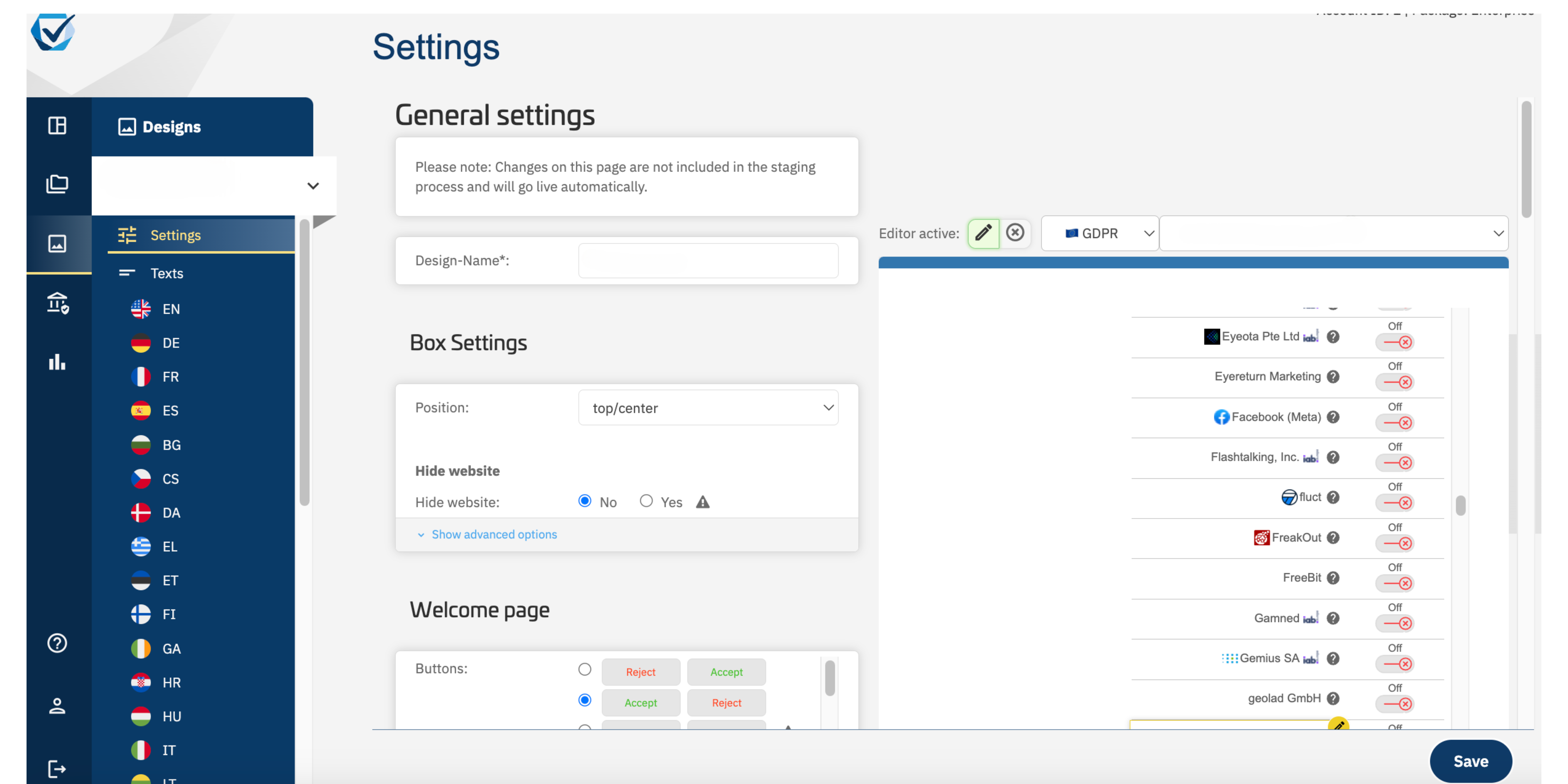Viewport: 1568px width, 784px height.
Task: Select Yes for Hide website
Action: point(647,501)
